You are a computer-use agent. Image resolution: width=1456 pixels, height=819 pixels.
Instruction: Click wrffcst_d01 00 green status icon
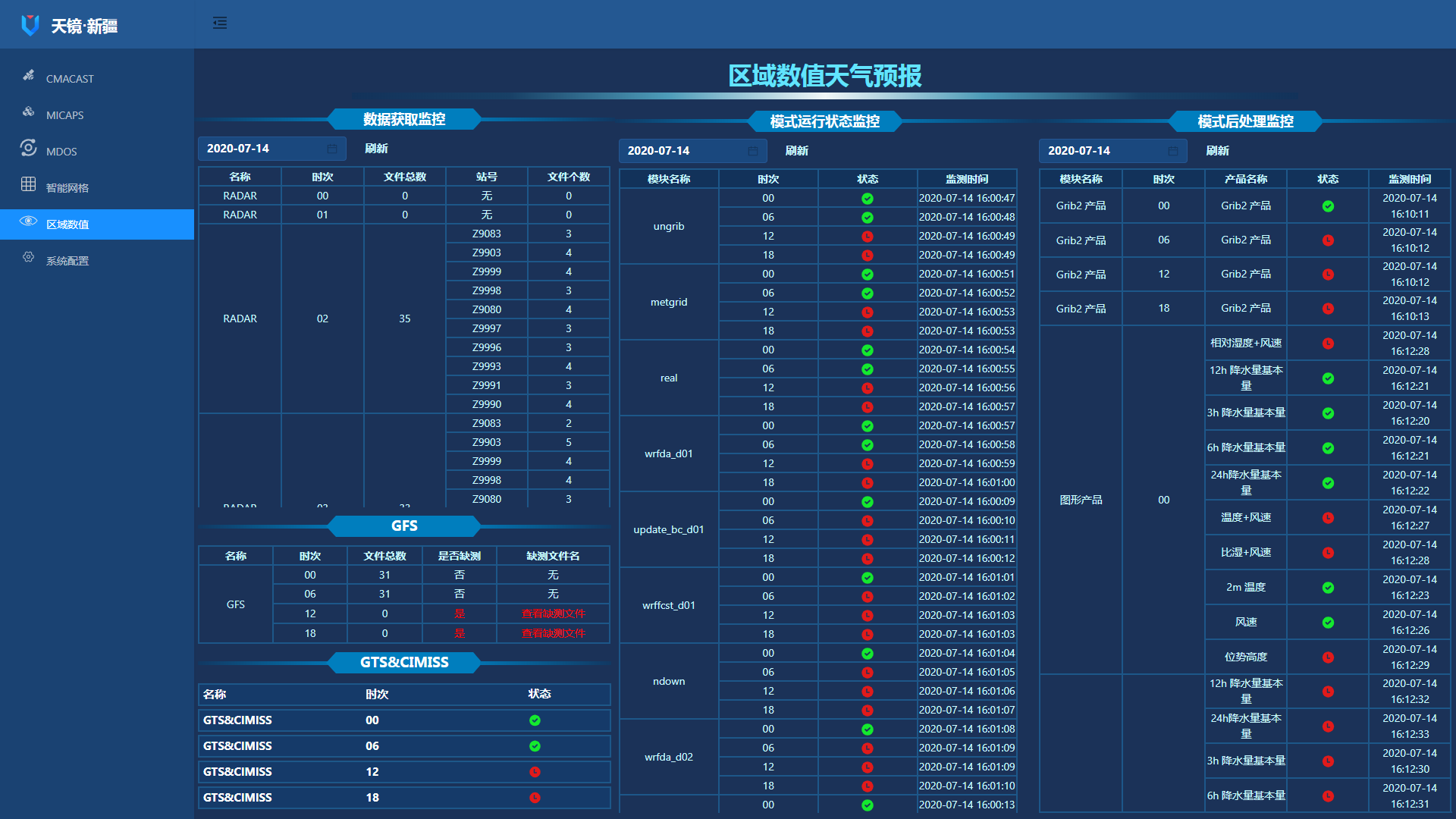868,578
